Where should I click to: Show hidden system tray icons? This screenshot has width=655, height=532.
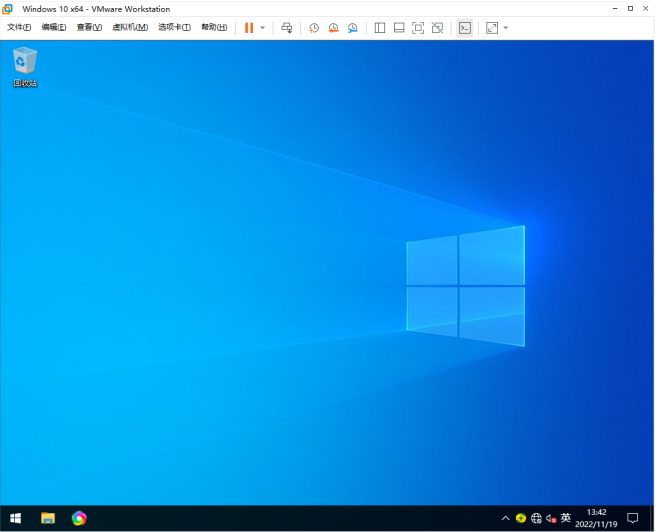(x=505, y=518)
